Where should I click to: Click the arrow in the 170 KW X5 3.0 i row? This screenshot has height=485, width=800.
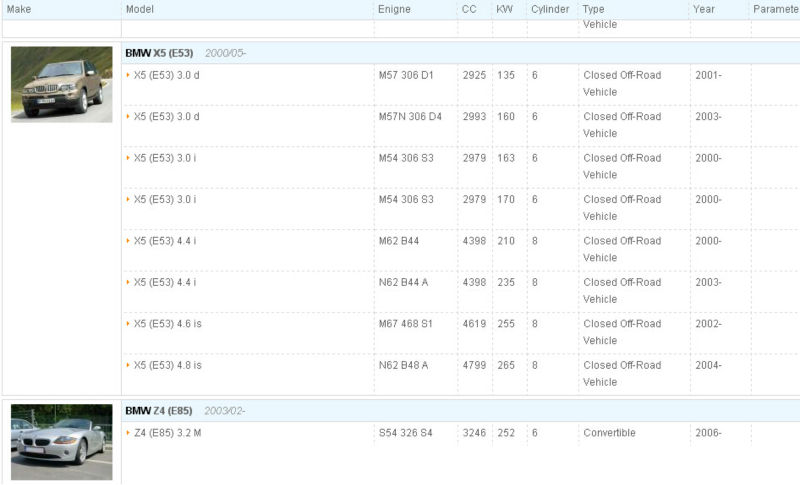128,199
